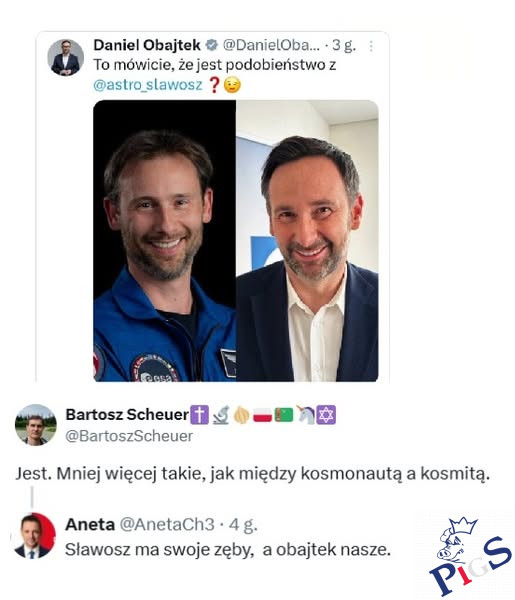This screenshot has width=515, height=600.
Task: Click the Polish flag emoji in Bartosz's name
Action: [x=262, y=415]
